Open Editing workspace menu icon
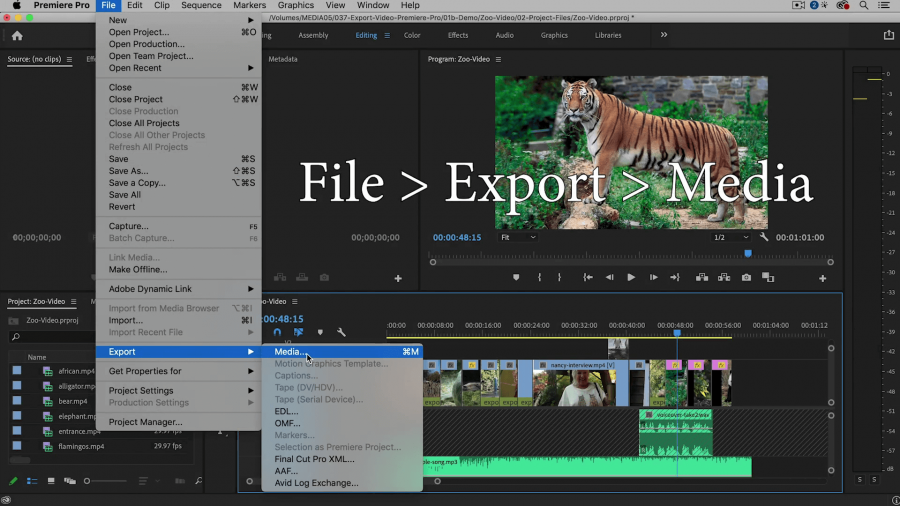The image size is (900, 506). pos(387,36)
